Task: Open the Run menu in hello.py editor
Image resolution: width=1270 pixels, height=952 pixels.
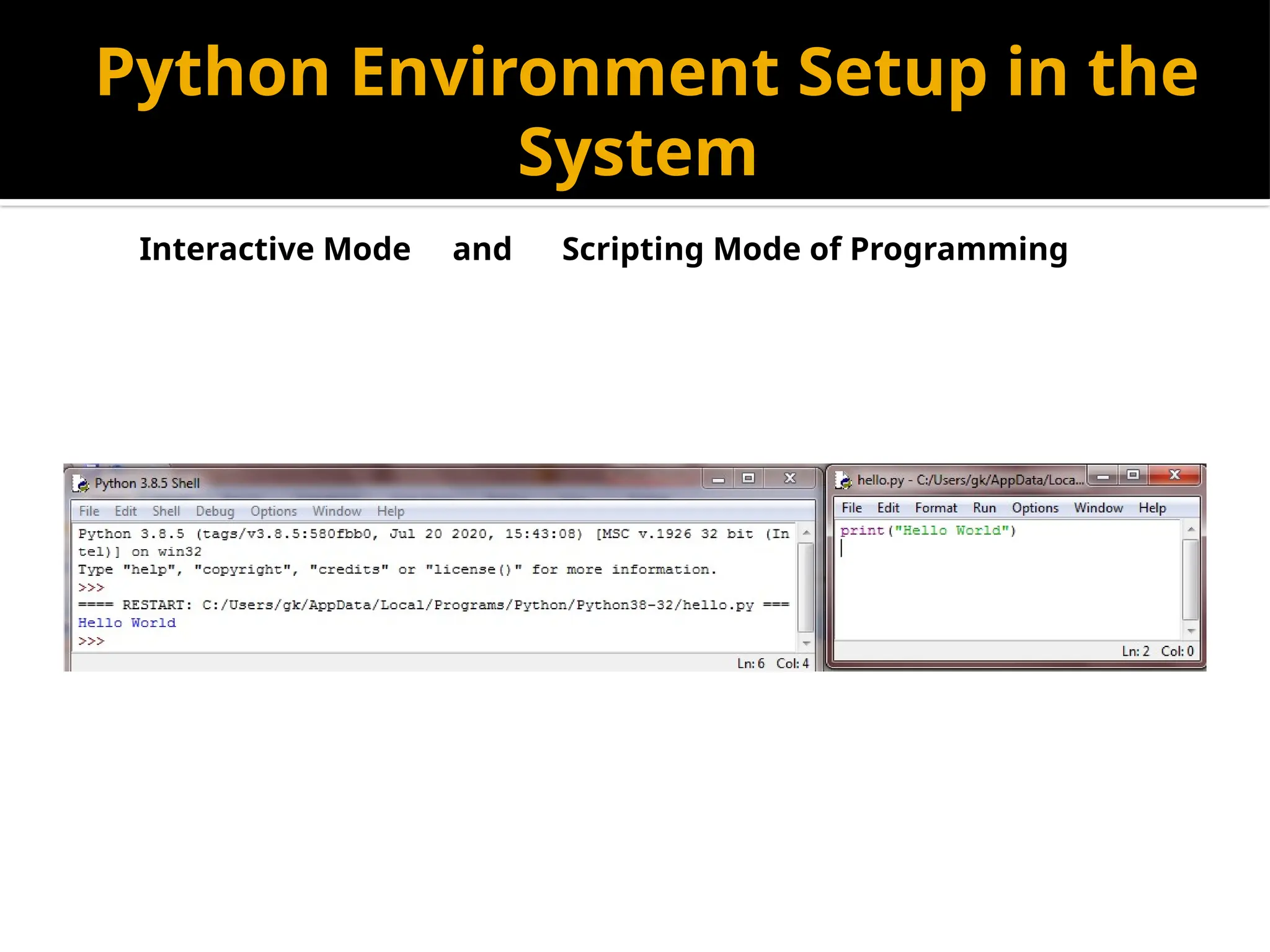Action: [x=984, y=508]
